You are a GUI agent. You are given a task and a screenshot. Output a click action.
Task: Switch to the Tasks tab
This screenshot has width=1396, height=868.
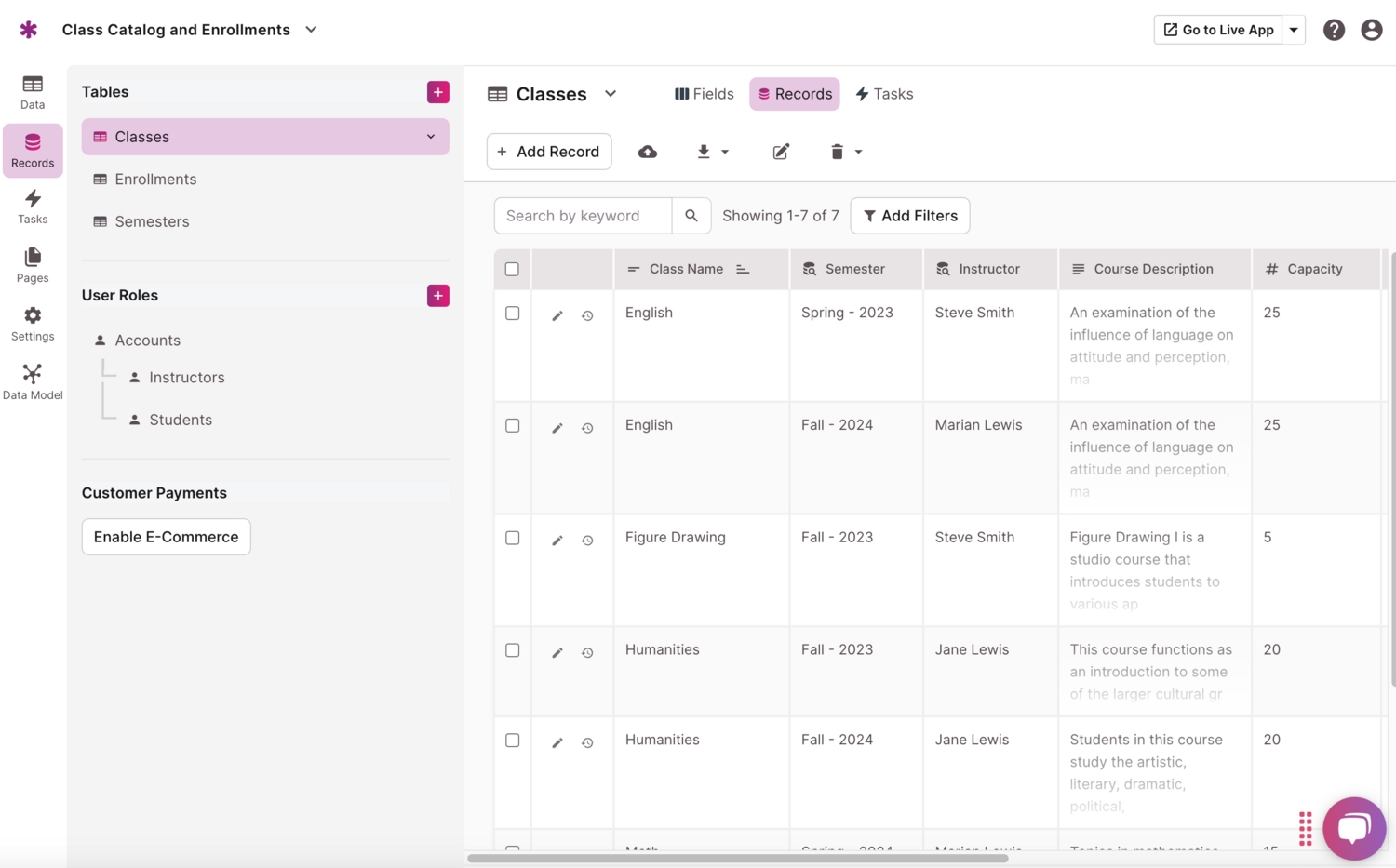[884, 94]
